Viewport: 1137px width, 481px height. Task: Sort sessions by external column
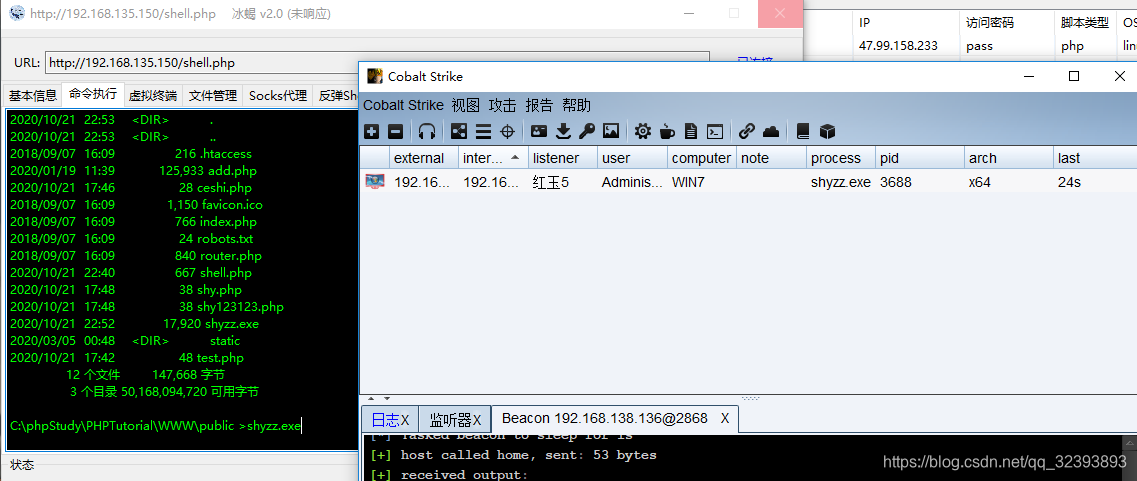pyautogui.click(x=423, y=157)
